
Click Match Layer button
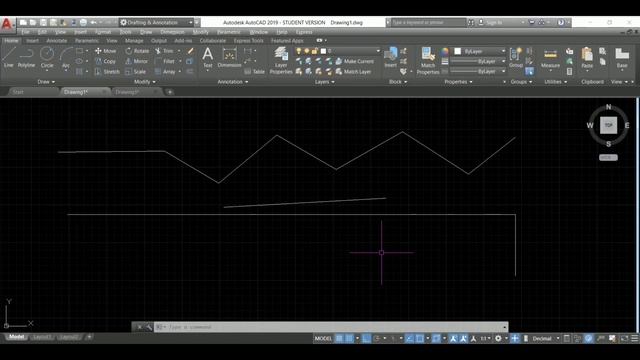pos(353,71)
